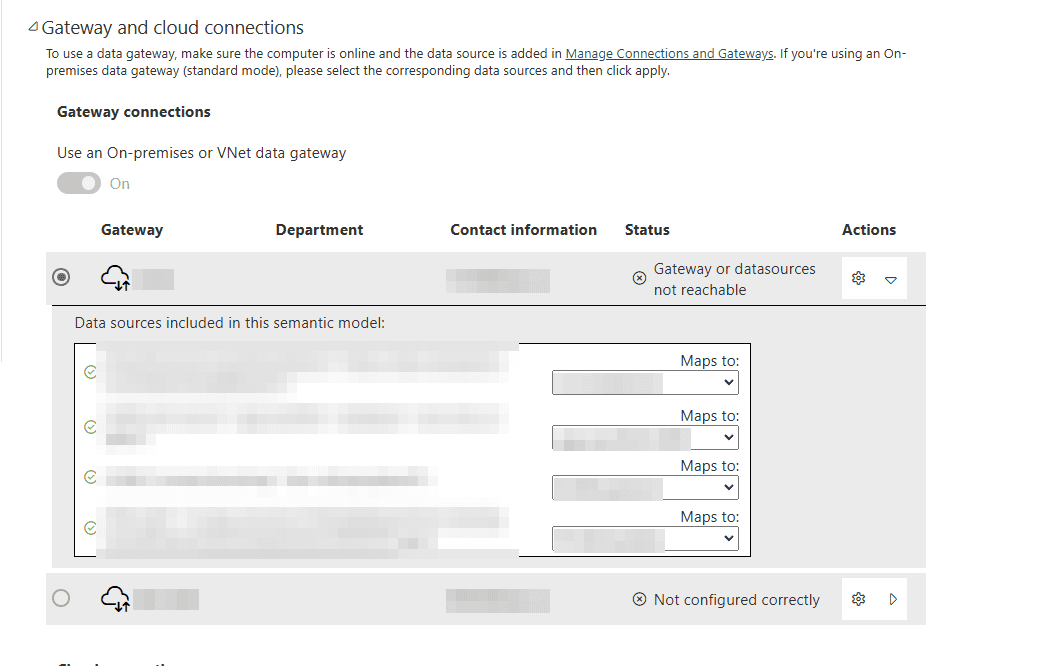This screenshot has height=666, width=1051.
Task: Click the 'Not configured correctly' status text
Action: coord(737,600)
